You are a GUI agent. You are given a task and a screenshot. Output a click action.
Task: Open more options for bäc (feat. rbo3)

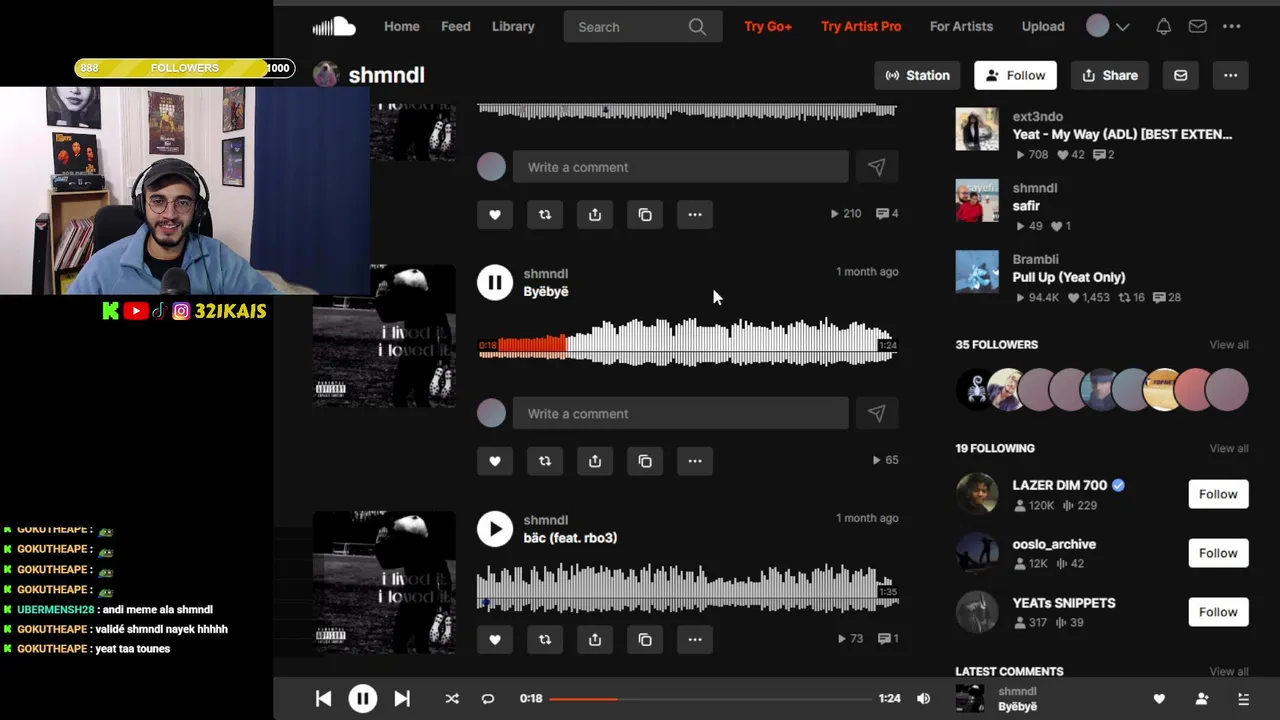click(x=695, y=639)
